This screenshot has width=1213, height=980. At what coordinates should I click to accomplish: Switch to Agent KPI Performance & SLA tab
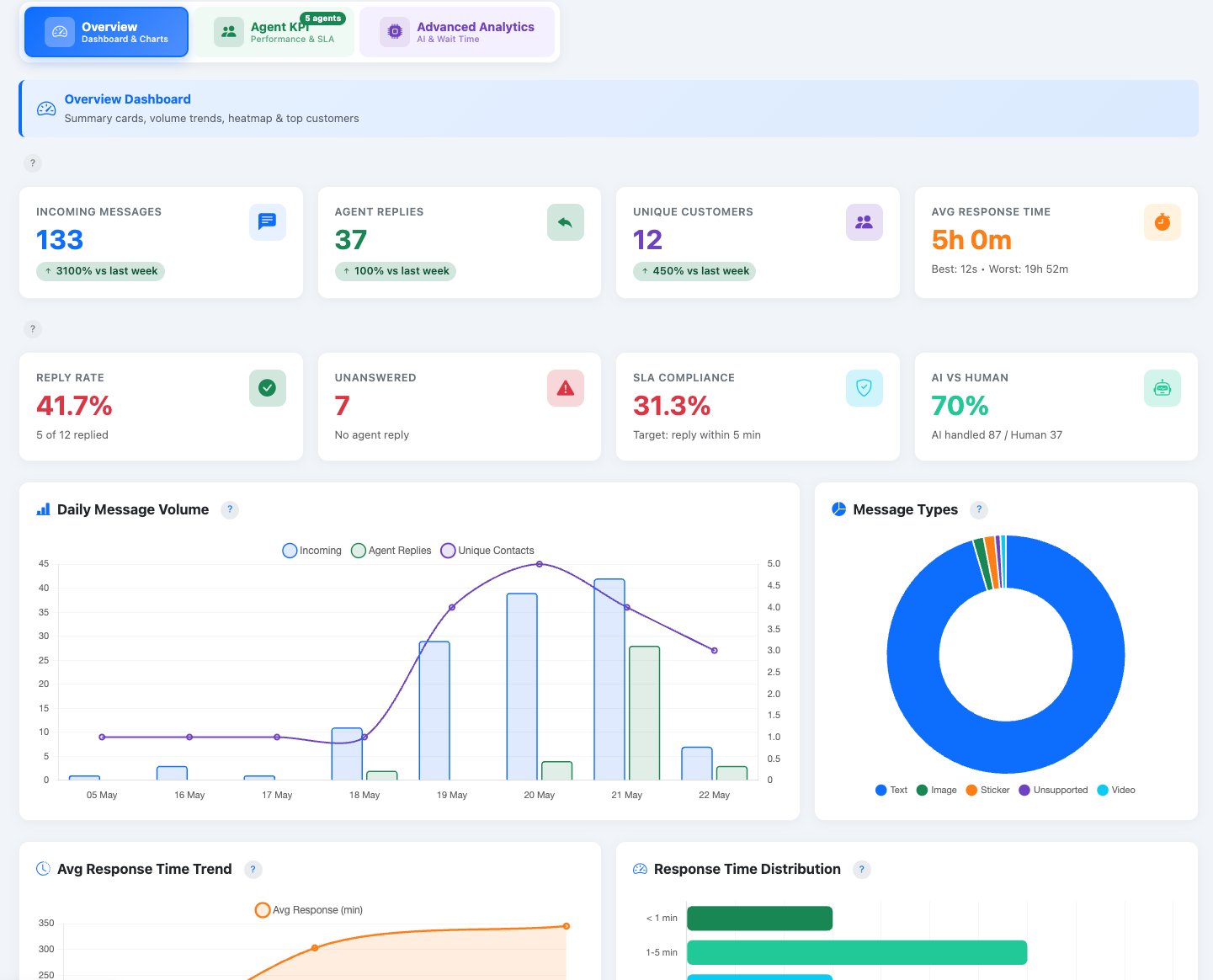274,32
